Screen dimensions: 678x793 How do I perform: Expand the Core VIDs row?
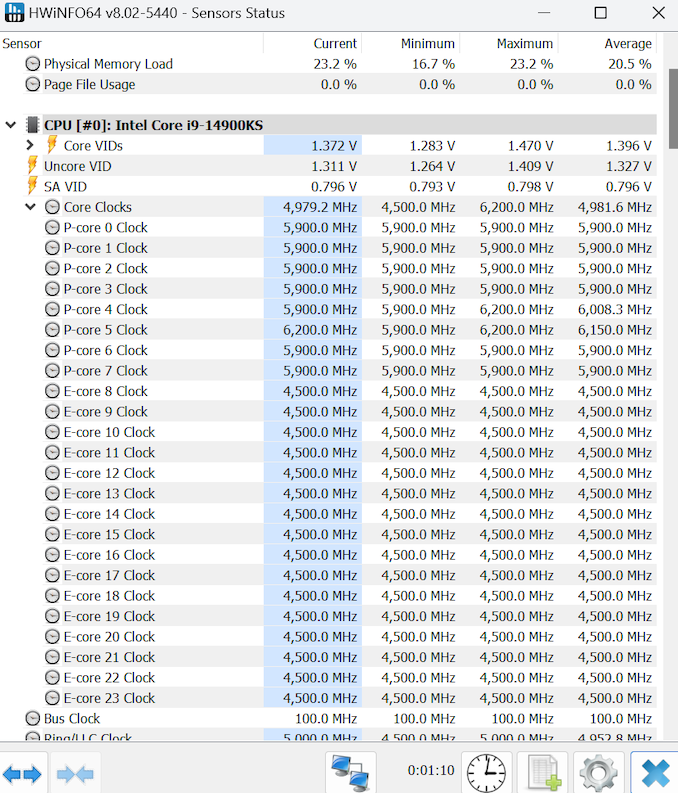[x=30, y=145]
